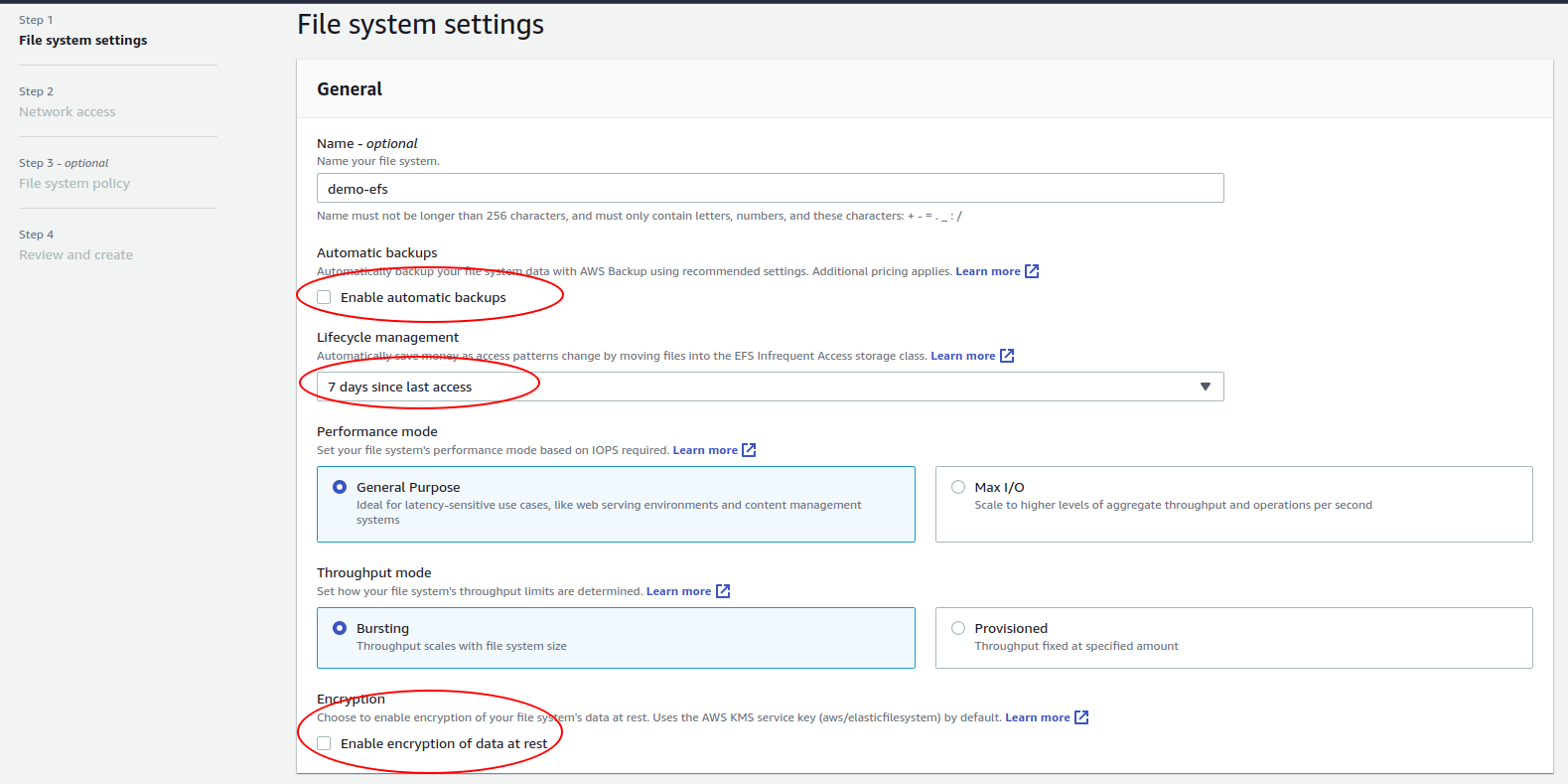Open external link icon beside Automatic backups Learn more

pyautogui.click(x=1032, y=271)
